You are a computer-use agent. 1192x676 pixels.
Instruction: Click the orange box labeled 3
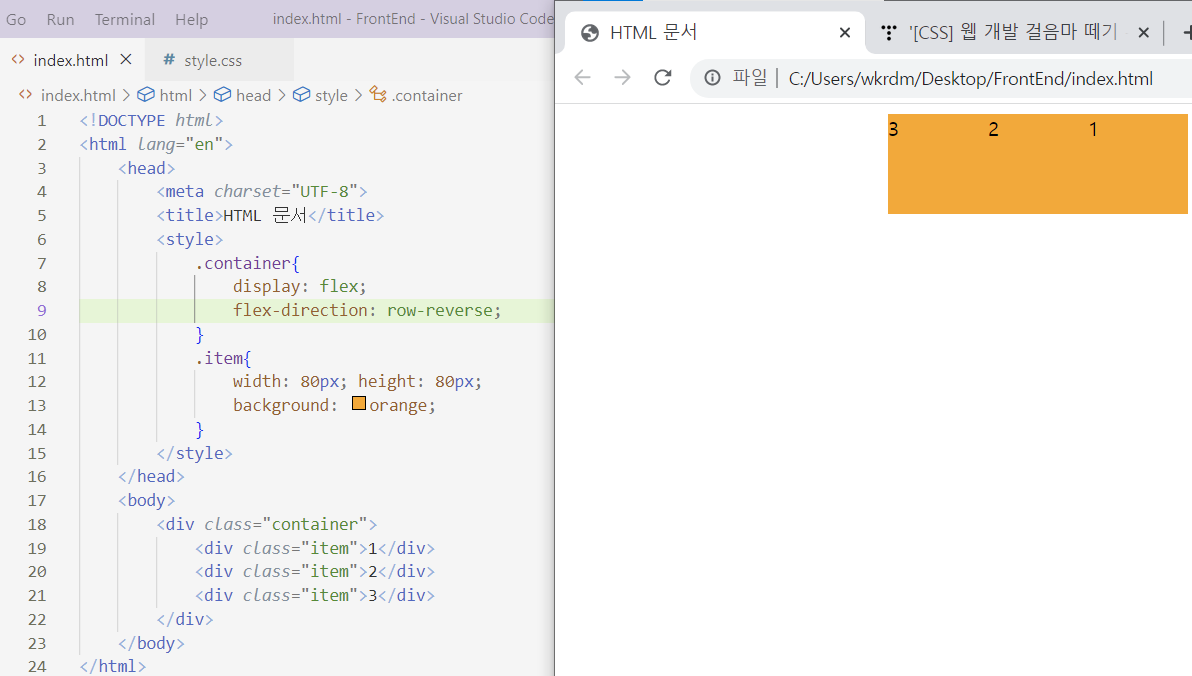click(937, 163)
